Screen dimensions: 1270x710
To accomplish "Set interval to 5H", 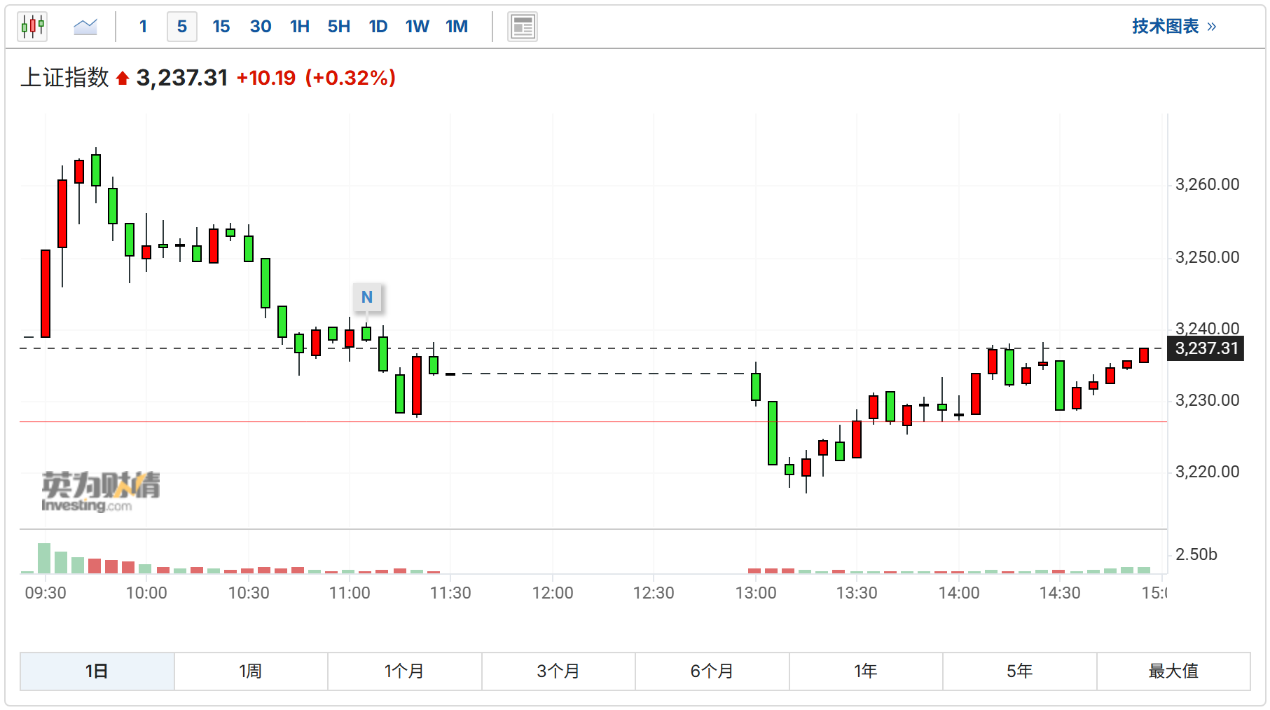I will tap(338, 27).
